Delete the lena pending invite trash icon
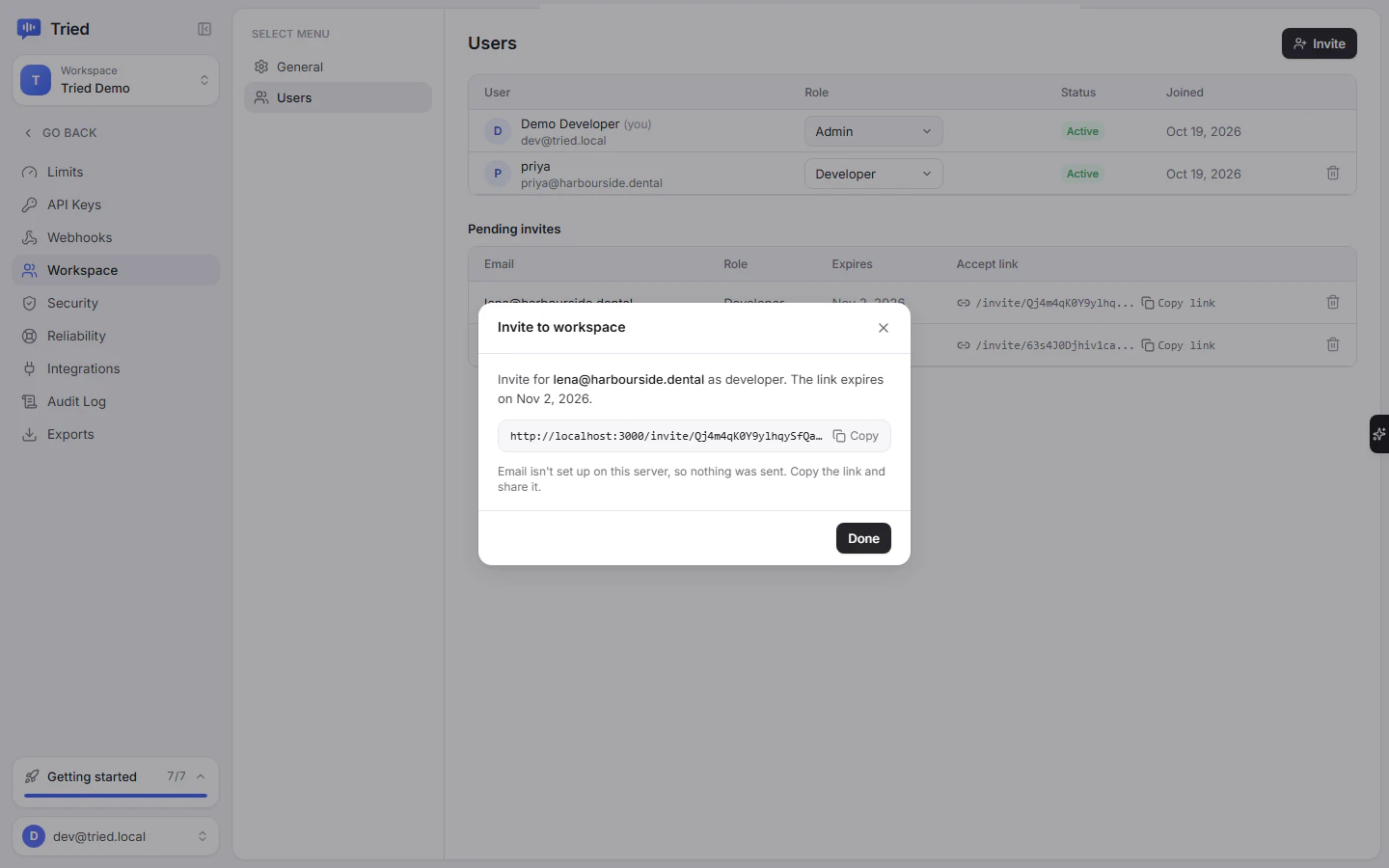Viewport: 1389px width, 868px height. [x=1333, y=302]
